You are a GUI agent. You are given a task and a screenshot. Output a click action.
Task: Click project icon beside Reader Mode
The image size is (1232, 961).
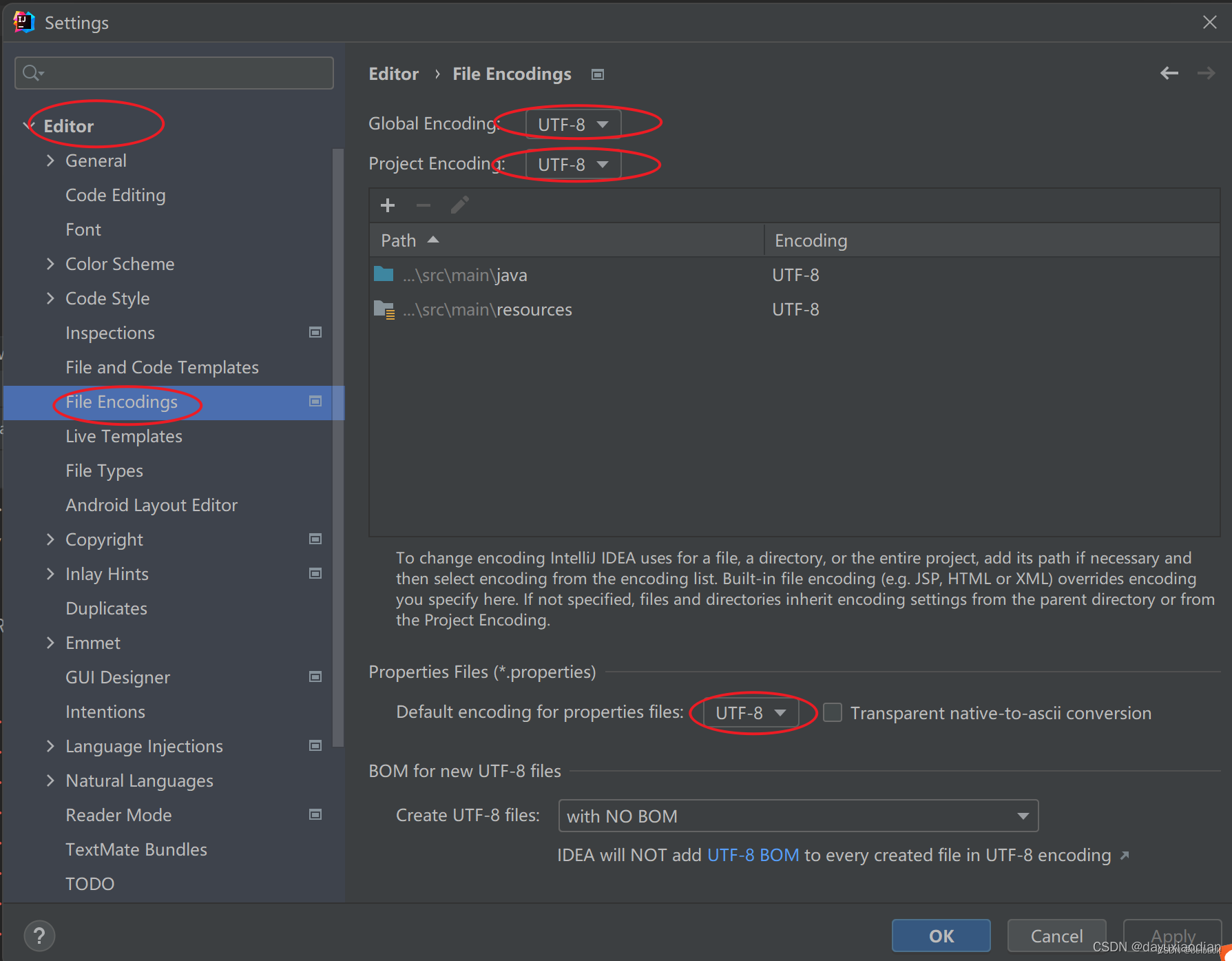pos(315,814)
